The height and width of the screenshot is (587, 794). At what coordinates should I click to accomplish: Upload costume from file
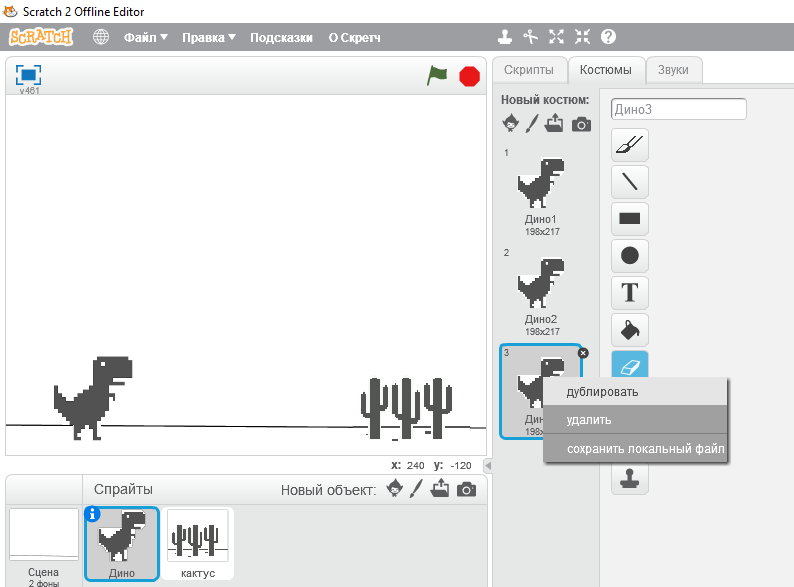(x=554, y=123)
